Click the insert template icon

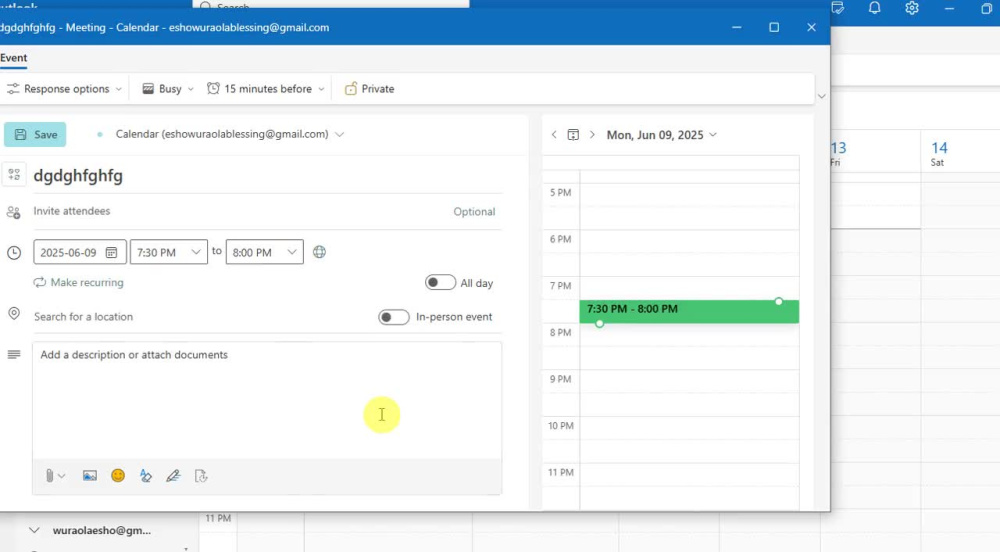pos(201,476)
